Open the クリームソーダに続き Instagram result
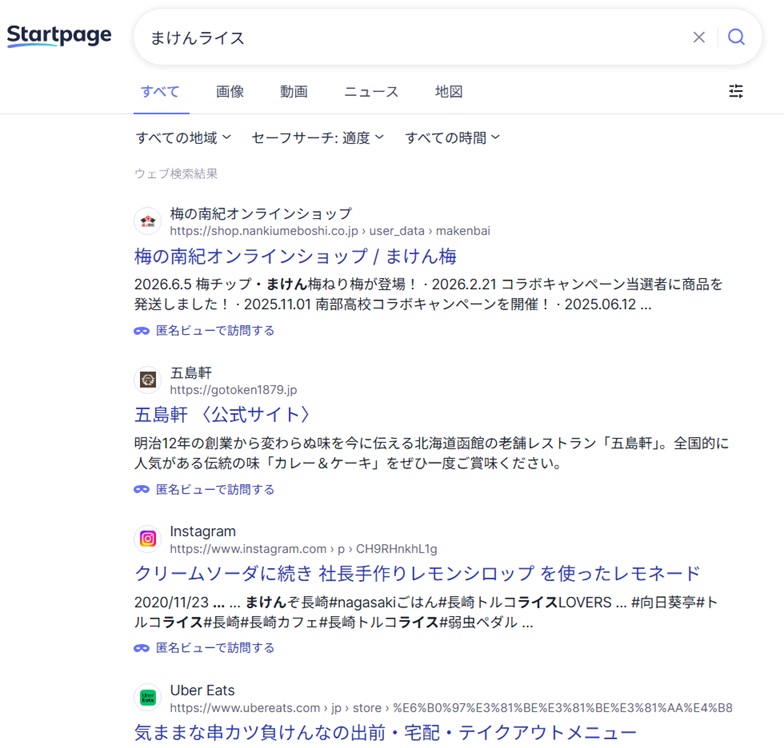The image size is (784, 748). point(418,573)
